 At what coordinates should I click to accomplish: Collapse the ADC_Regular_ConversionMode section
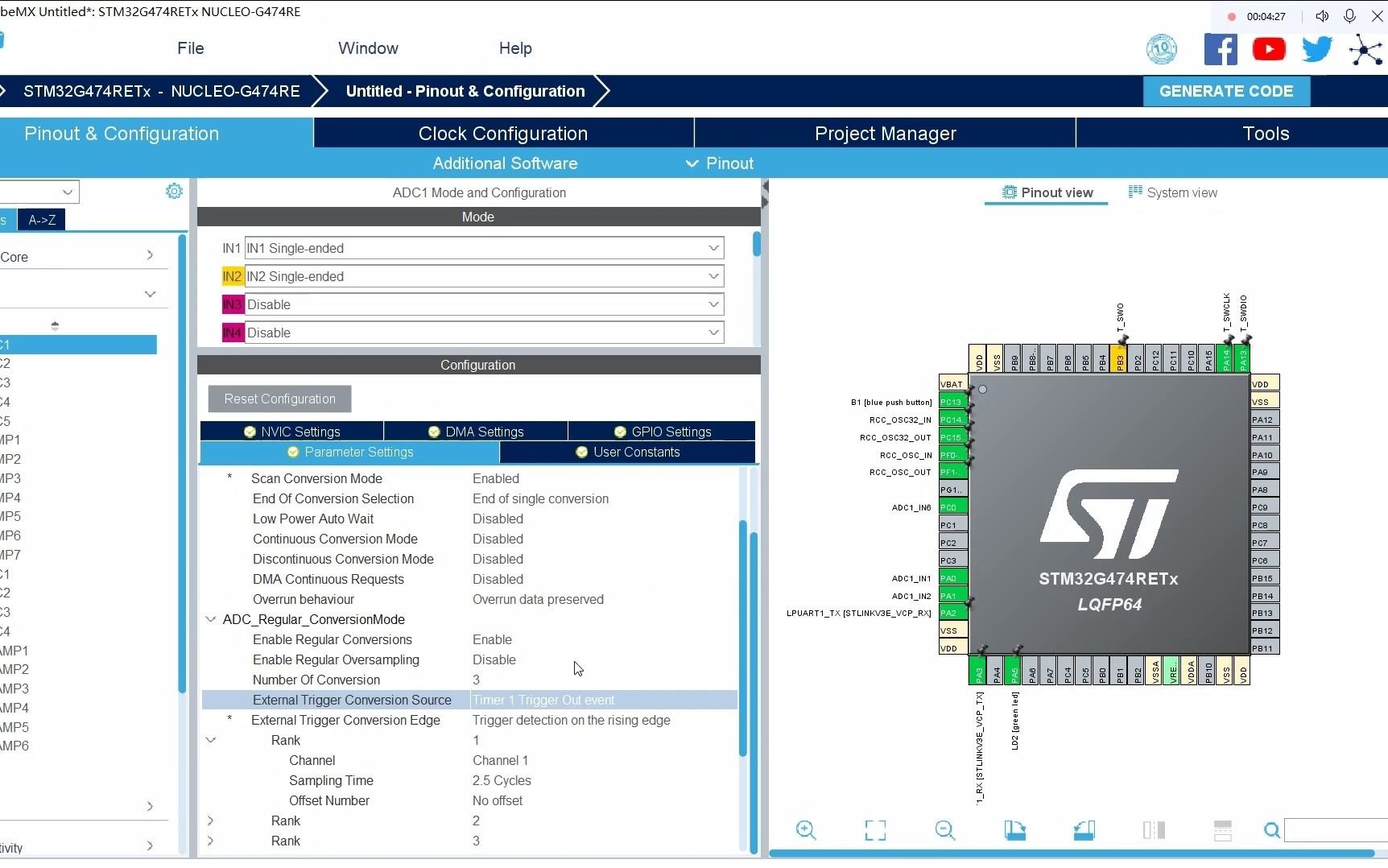point(210,619)
